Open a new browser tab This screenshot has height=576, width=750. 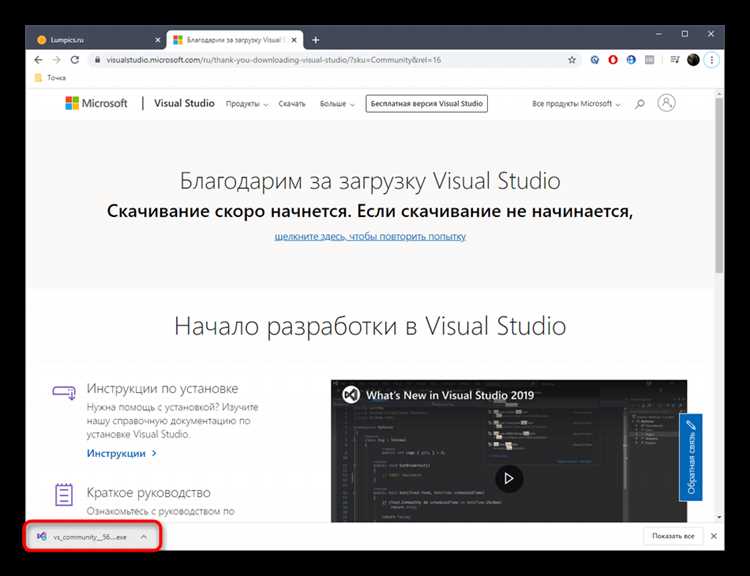316,40
